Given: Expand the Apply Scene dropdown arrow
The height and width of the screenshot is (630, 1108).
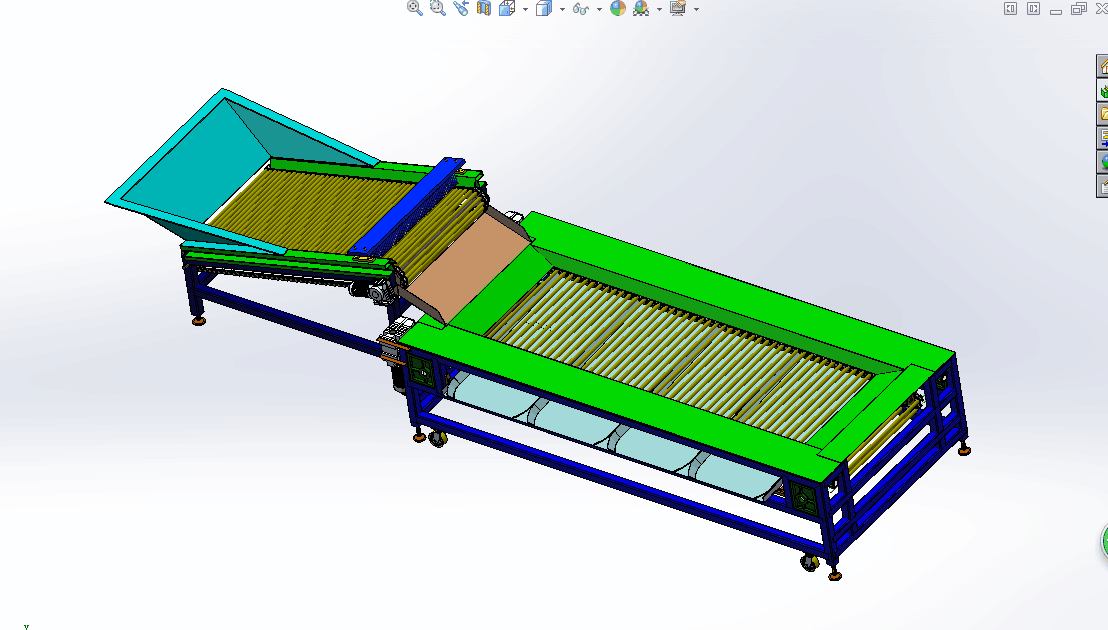Looking at the screenshot, I should pyautogui.click(x=659, y=9).
